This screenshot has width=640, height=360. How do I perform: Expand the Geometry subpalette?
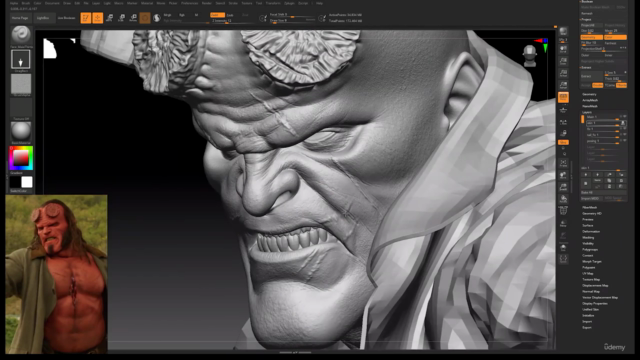589,94
